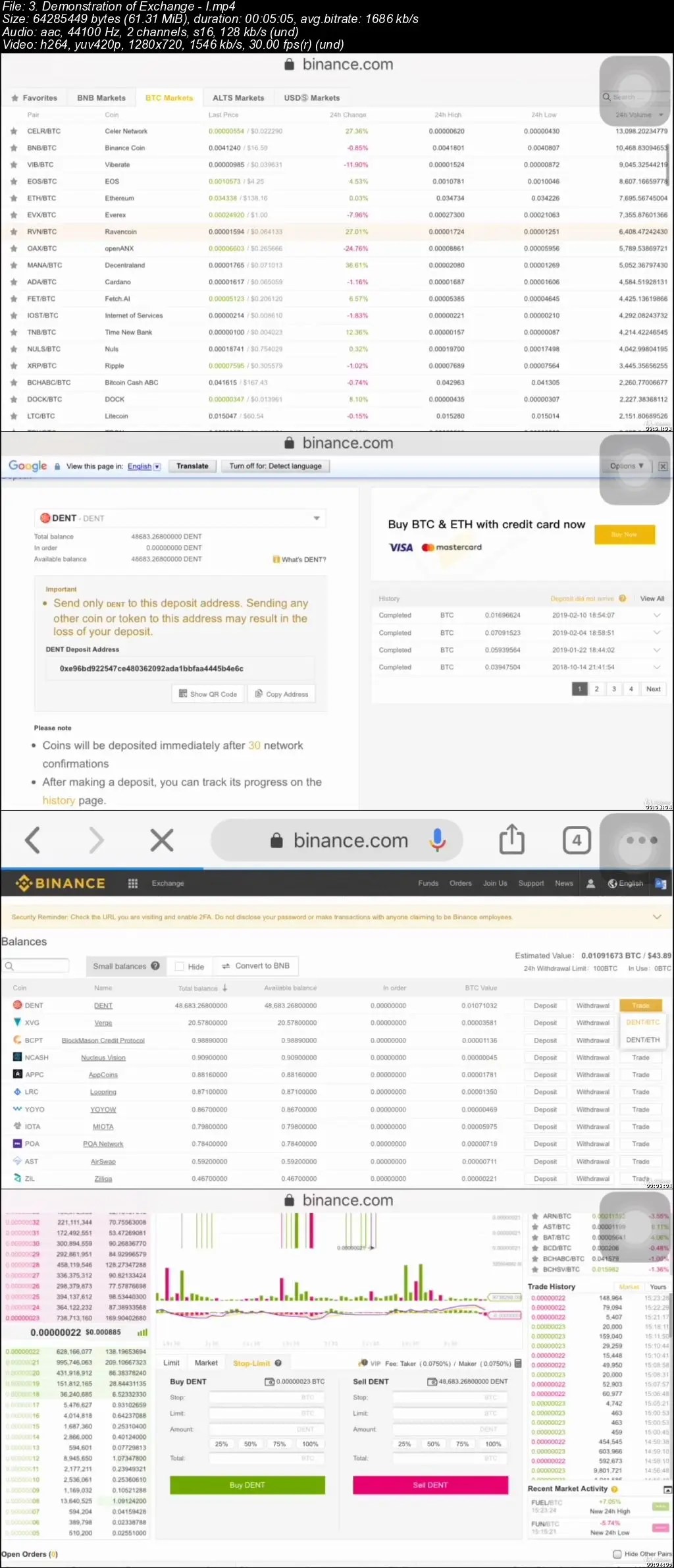Open Binance apps grid icon beside Exchange
This screenshot has height=1568, width=674.
(132, 884)
